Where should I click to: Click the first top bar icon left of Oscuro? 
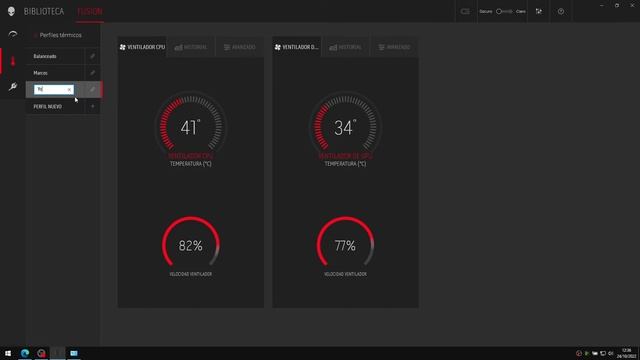(465, 11)
